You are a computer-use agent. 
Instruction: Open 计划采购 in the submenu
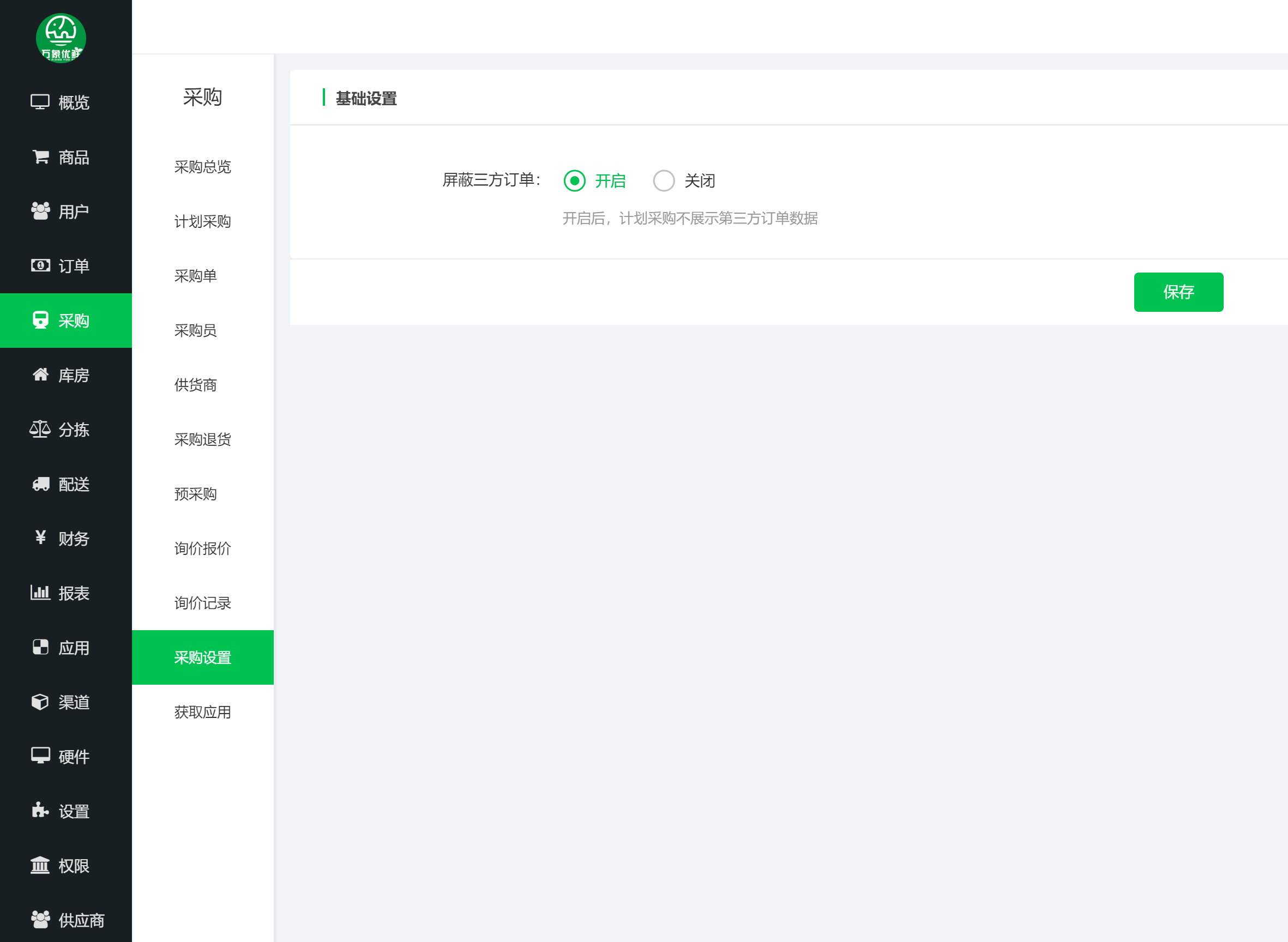coord(202,221)
